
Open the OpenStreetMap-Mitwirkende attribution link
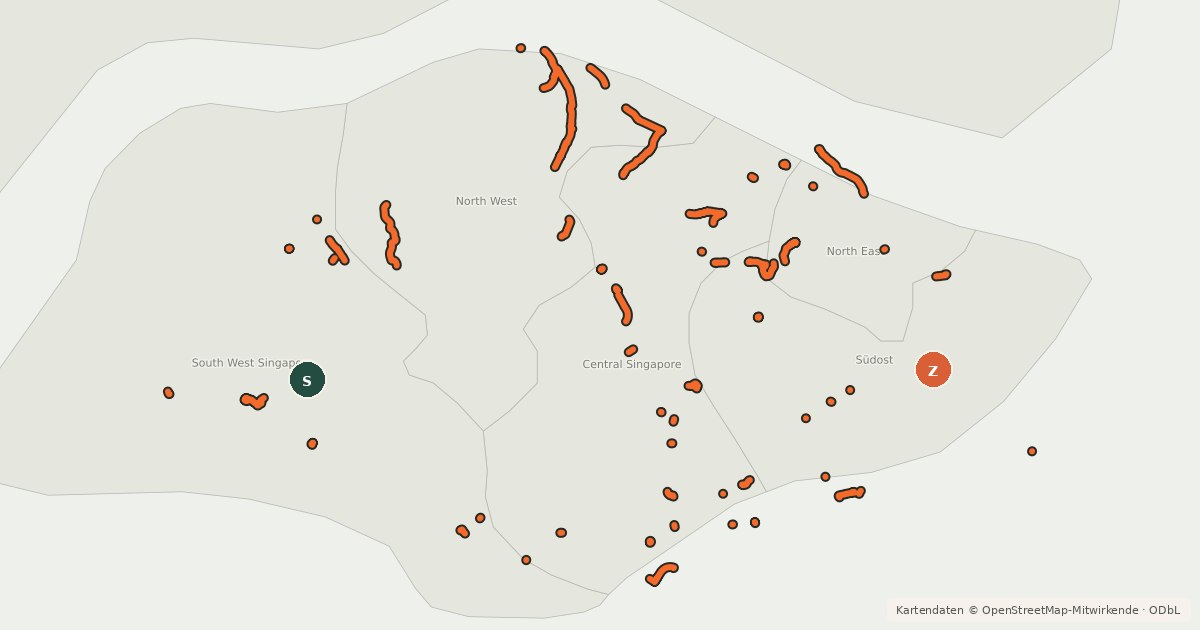[x=1059, y=610]
